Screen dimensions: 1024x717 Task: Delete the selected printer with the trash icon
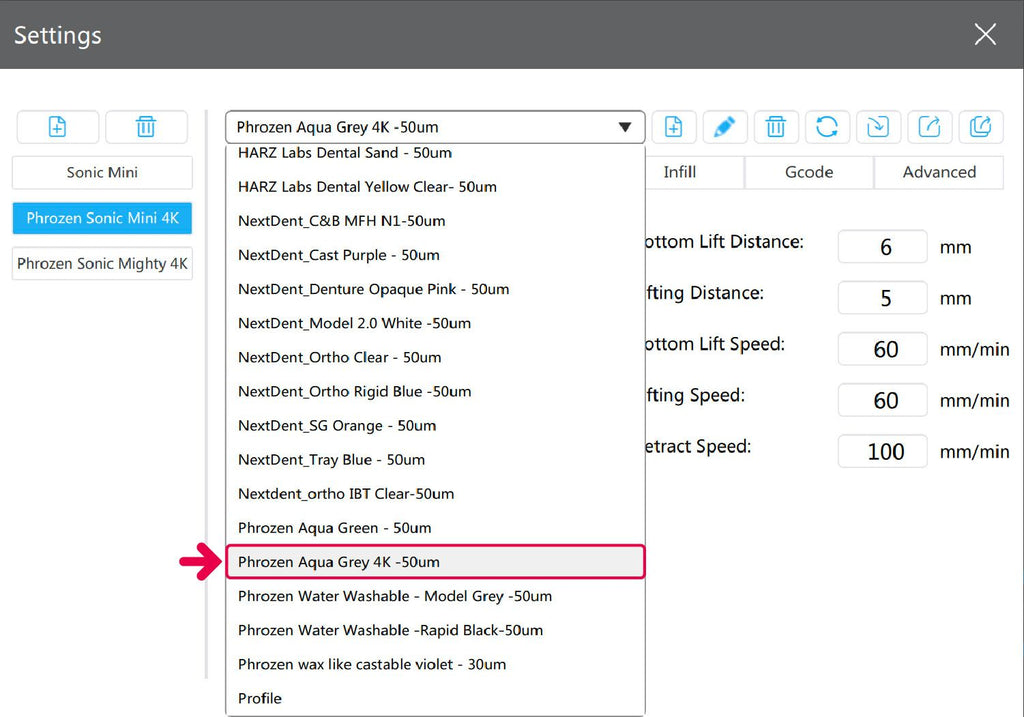146,127
